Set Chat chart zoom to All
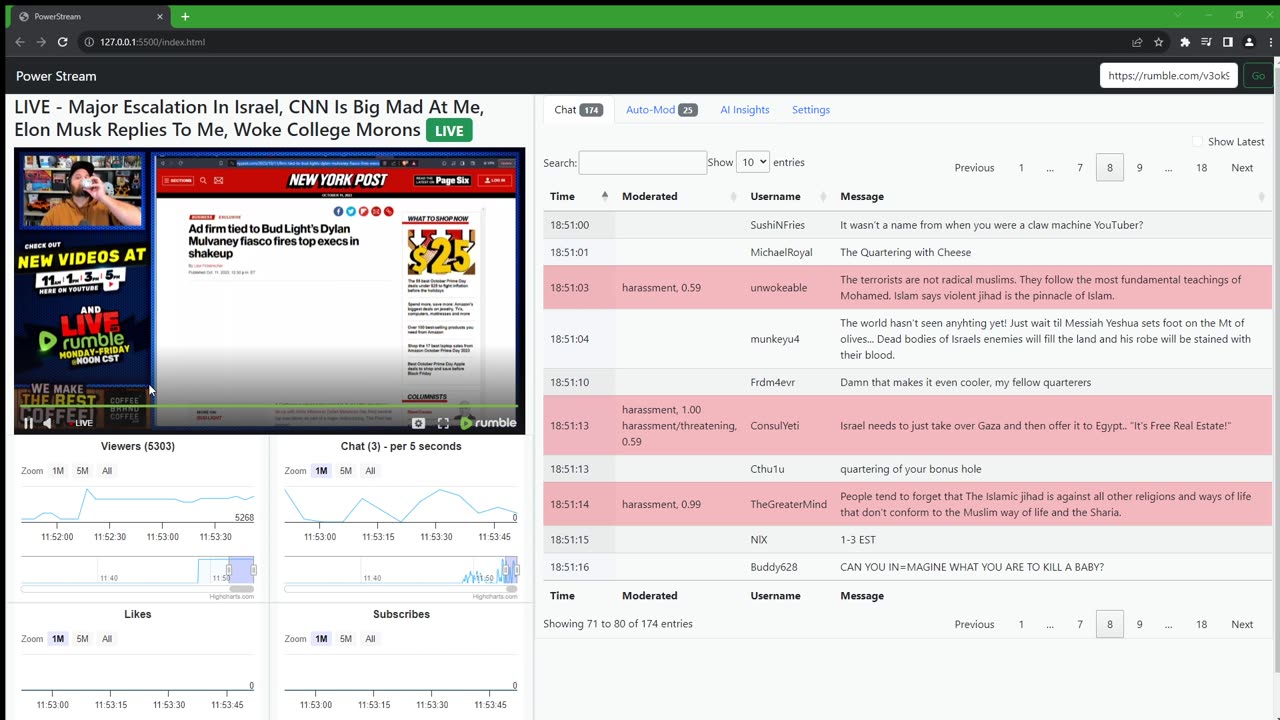 pos(370,471)
